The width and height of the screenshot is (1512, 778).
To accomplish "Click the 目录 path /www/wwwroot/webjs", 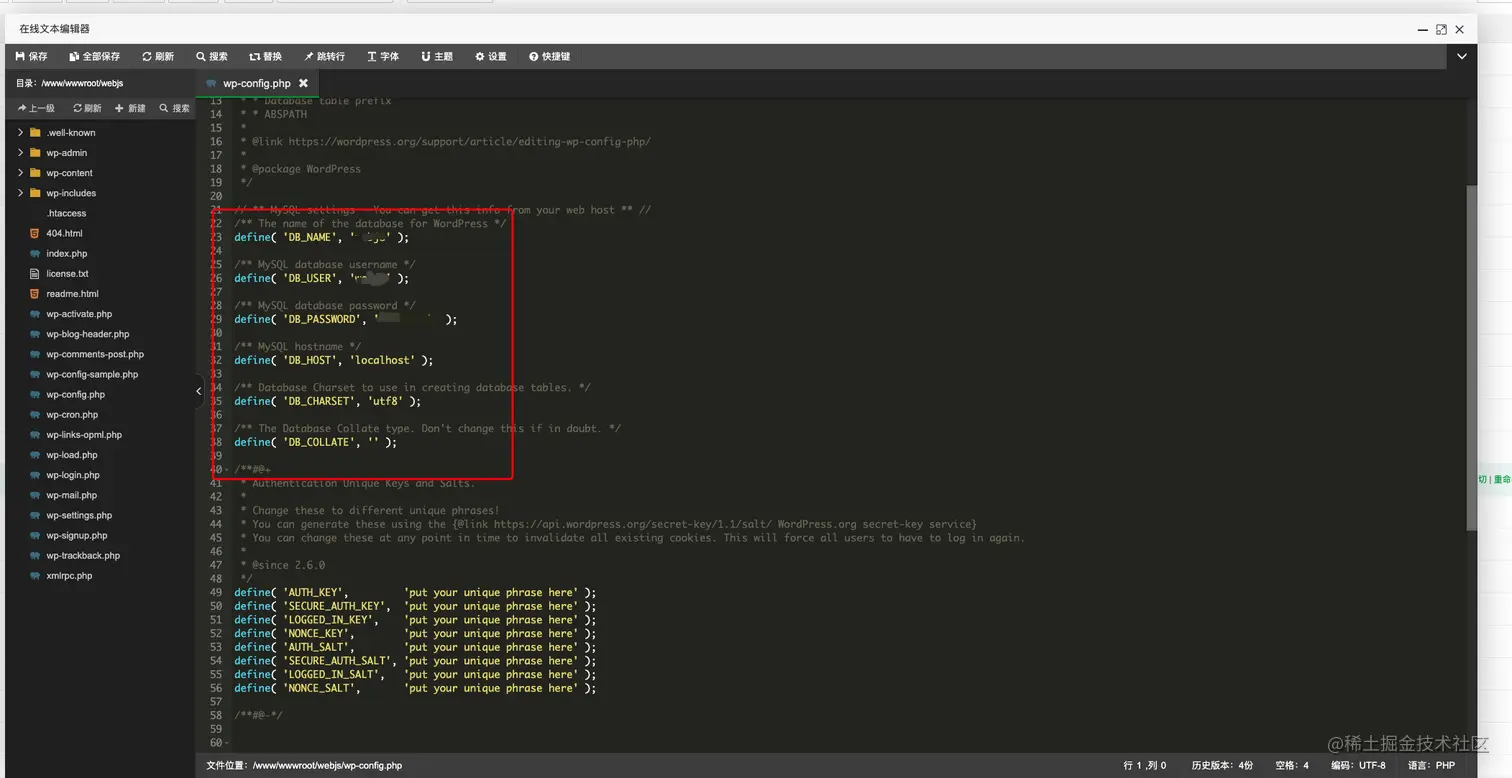I will pyautogui.click(x=82, y=84).
